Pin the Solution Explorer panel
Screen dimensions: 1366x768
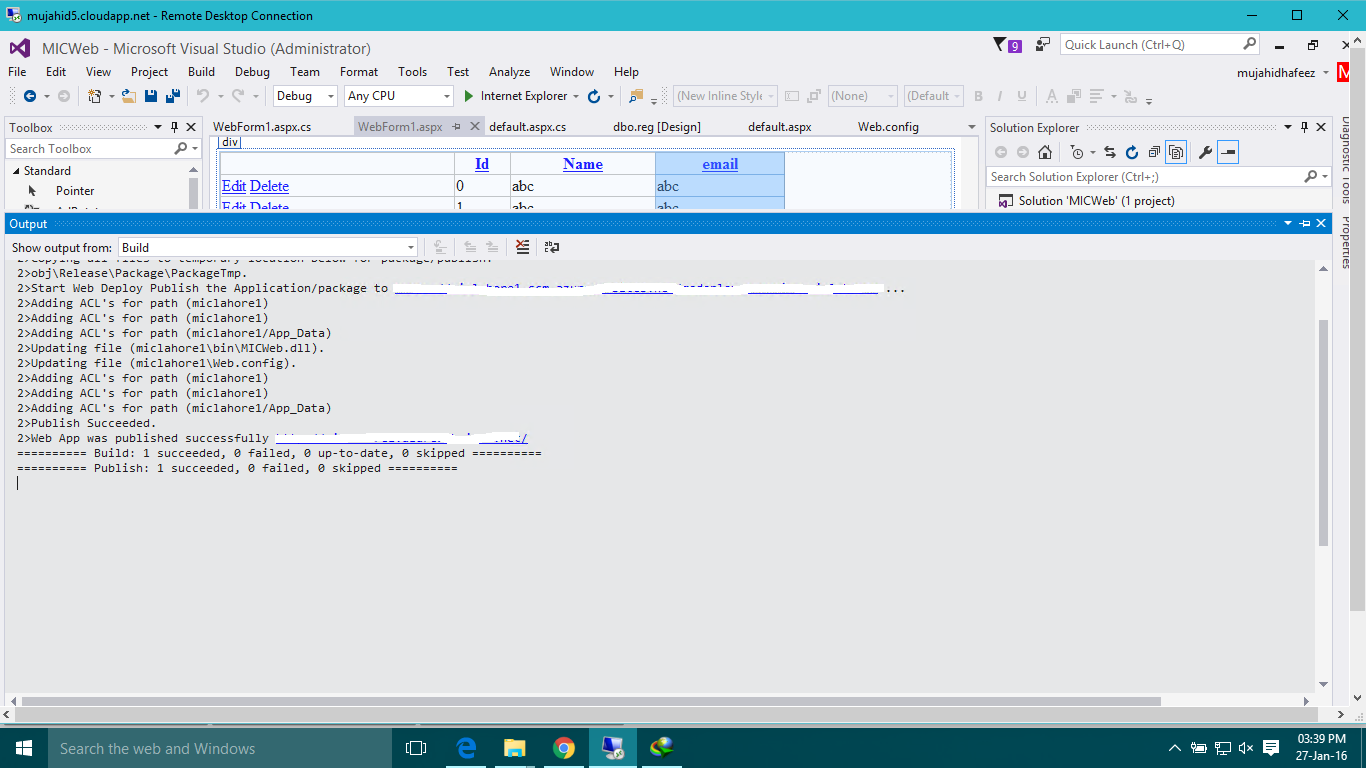click(x=1306, y=127)
